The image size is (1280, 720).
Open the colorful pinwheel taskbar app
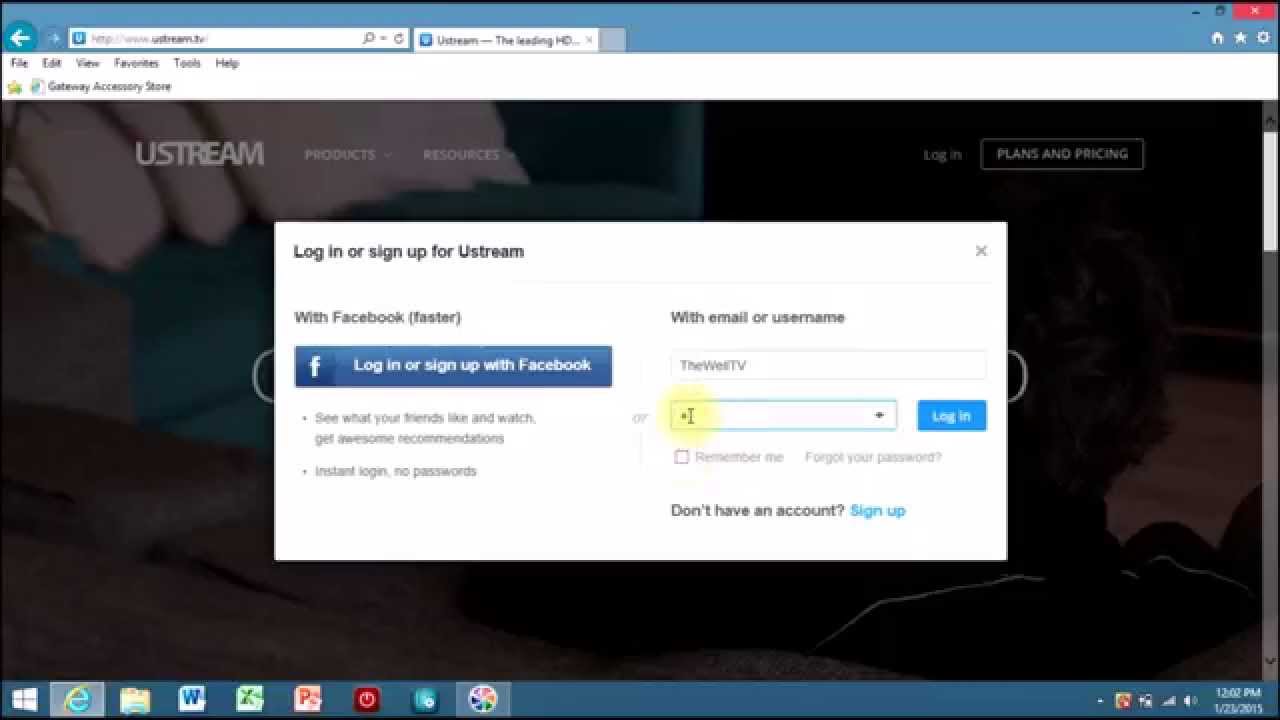[x=483, y=699]
